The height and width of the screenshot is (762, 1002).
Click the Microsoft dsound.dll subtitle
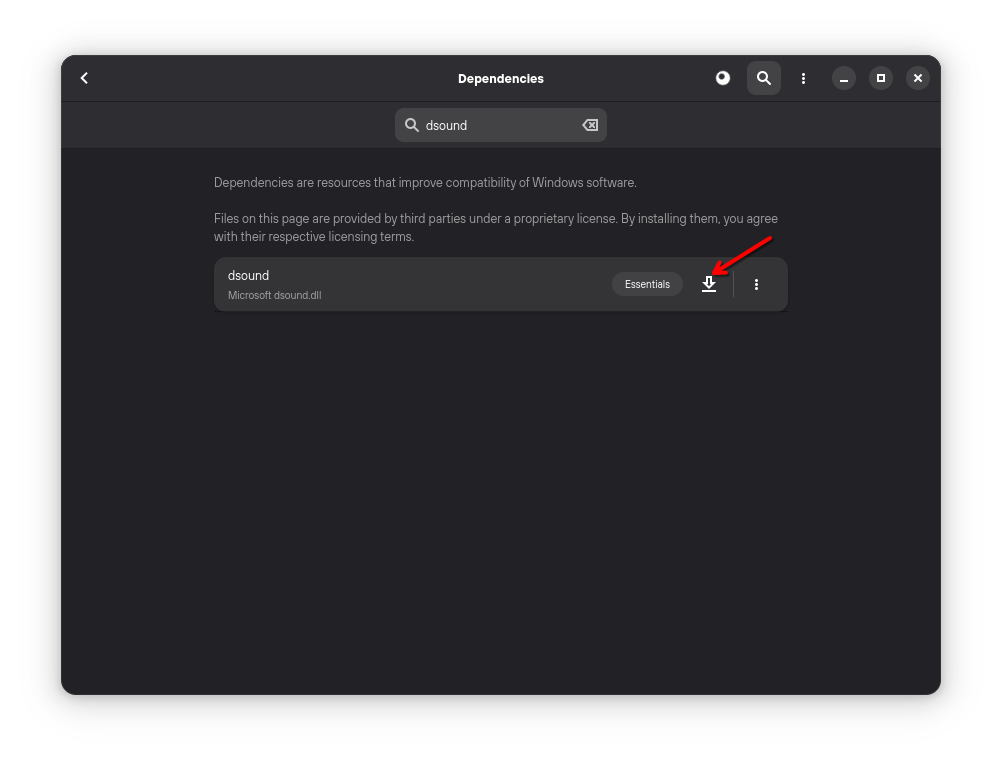point(275,296)
